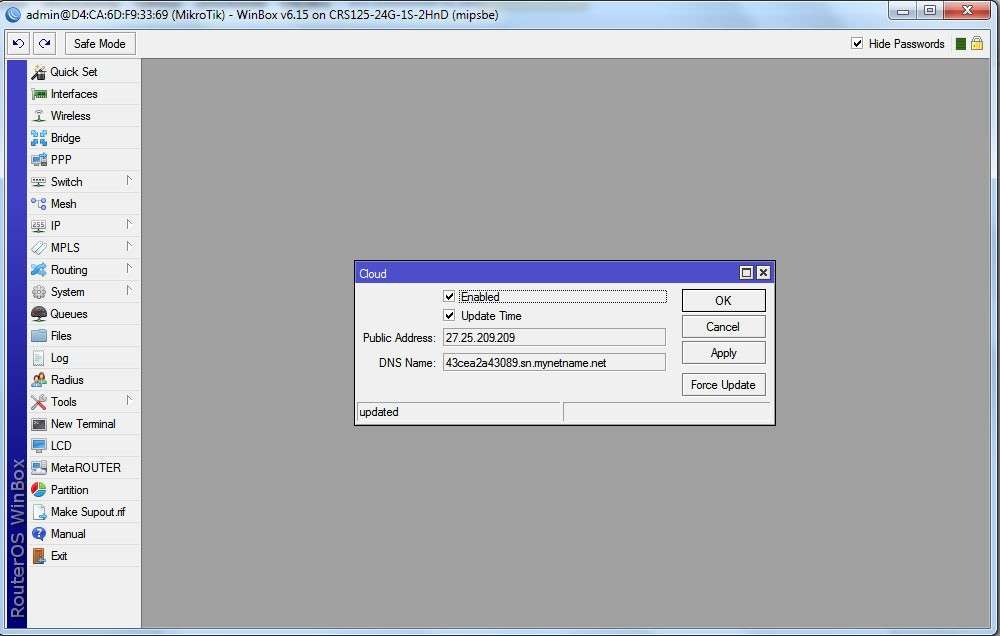Click the Partition pie chart icon

(39, 490)
